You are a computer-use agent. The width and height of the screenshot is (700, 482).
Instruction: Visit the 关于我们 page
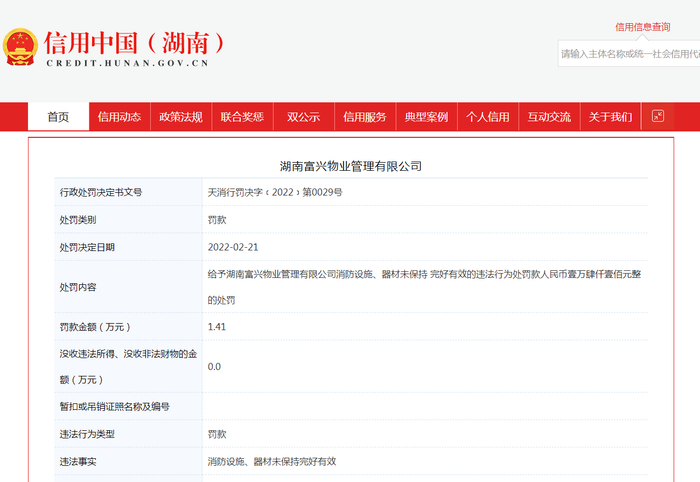tap(610, 117)
